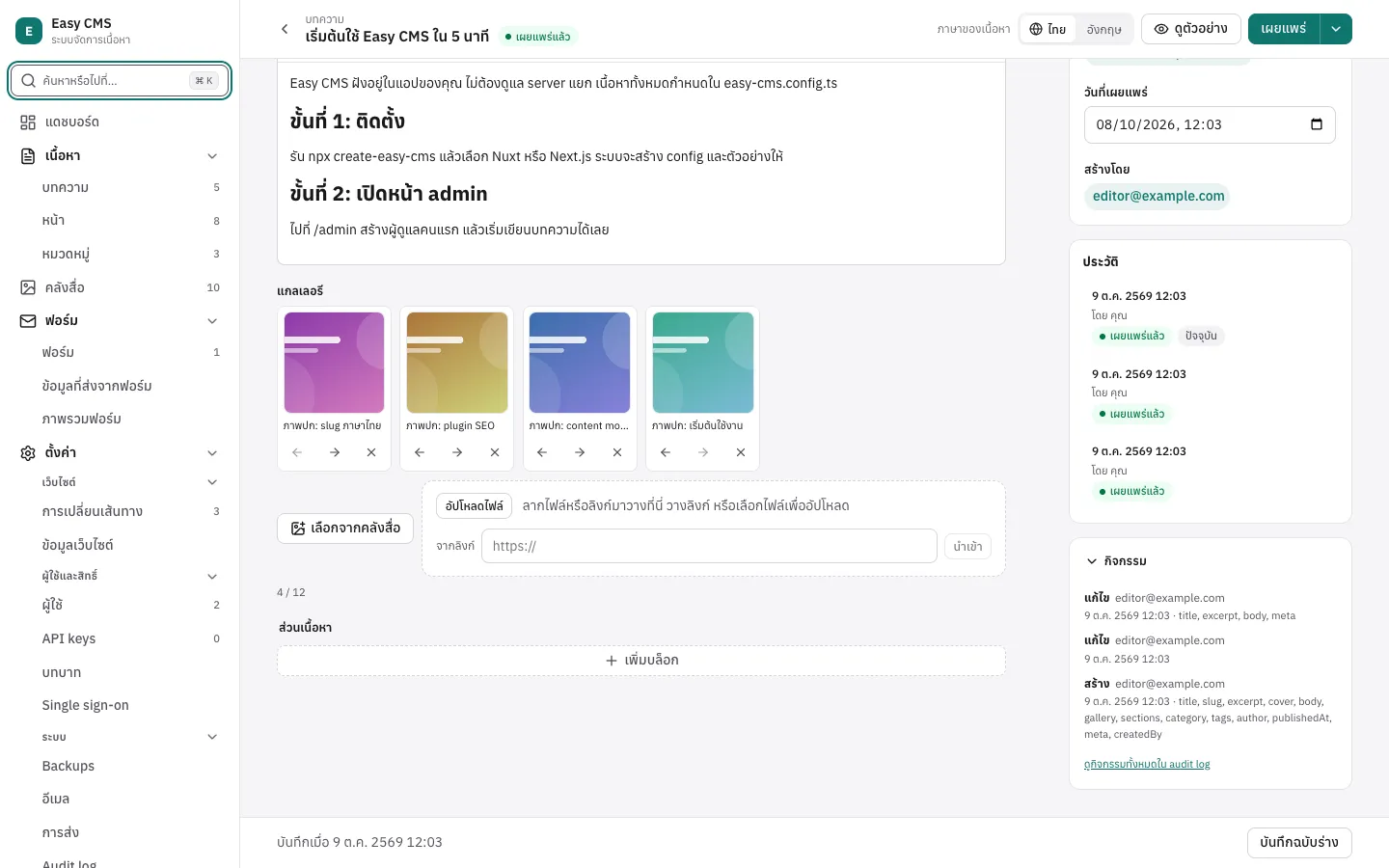Focus the https:// link input field
This screenshot has height=868, width=1389.
pyautogui.click(x=709, y=546)
